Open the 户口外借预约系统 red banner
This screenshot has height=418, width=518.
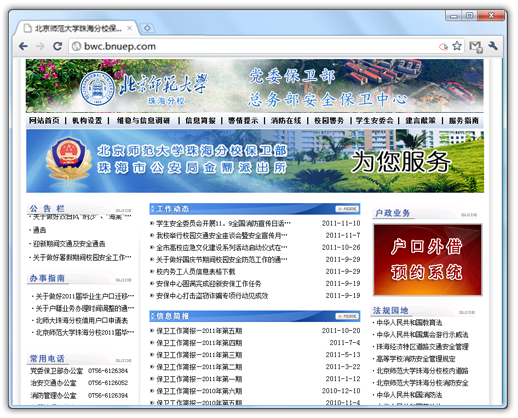point(427,260)
